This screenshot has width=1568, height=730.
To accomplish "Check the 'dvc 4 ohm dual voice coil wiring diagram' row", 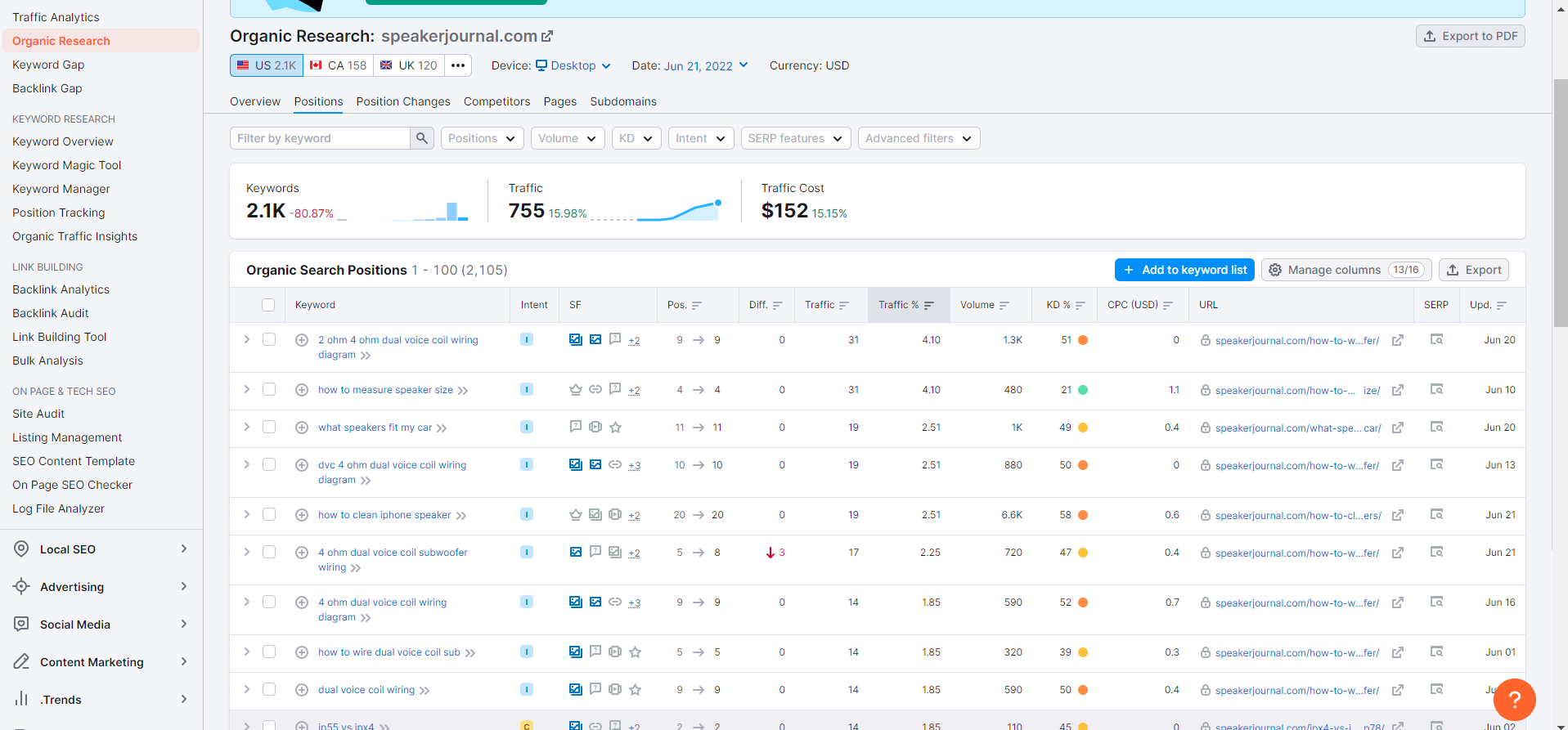I will 269,464.
